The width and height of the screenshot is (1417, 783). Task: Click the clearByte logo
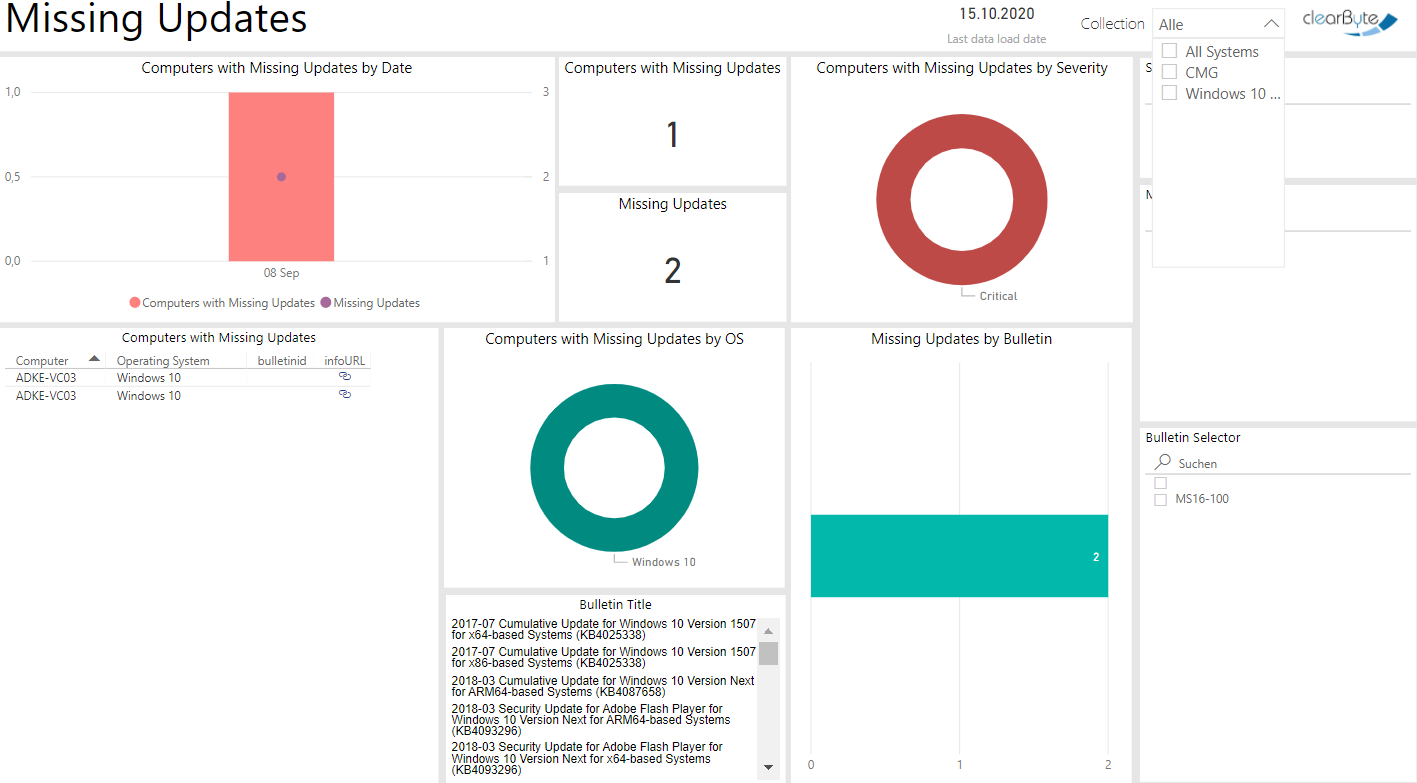[x=1349, y=23]
